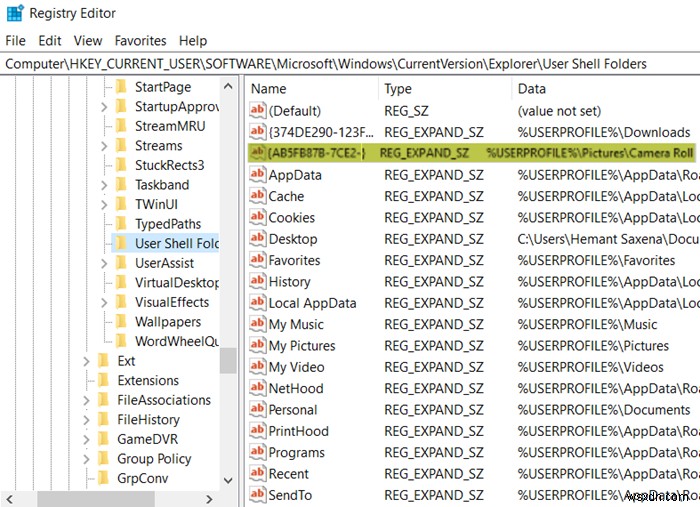Click the History value string icon

[x=258, y=281]
